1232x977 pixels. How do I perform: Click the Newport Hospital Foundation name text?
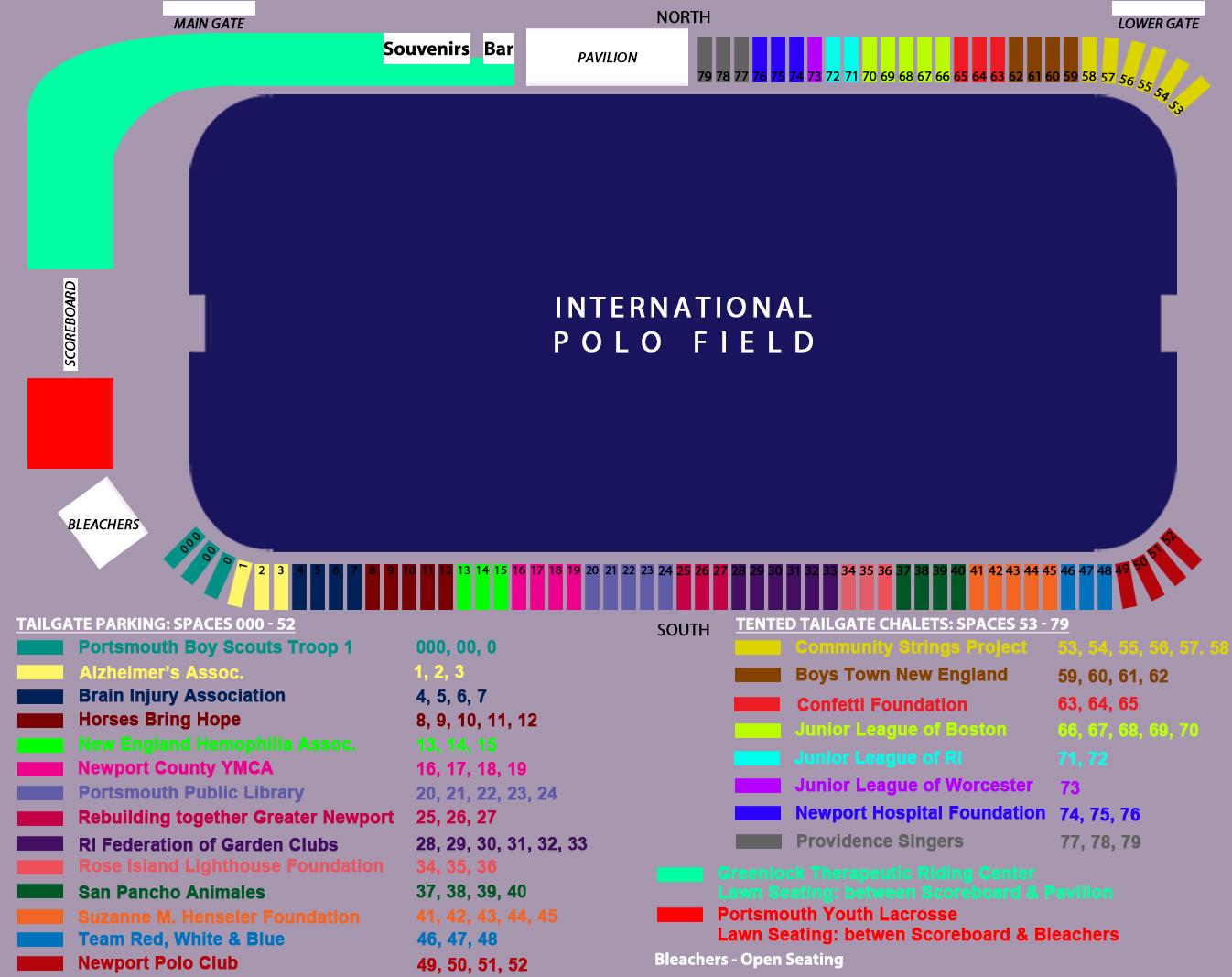[920, 813]
